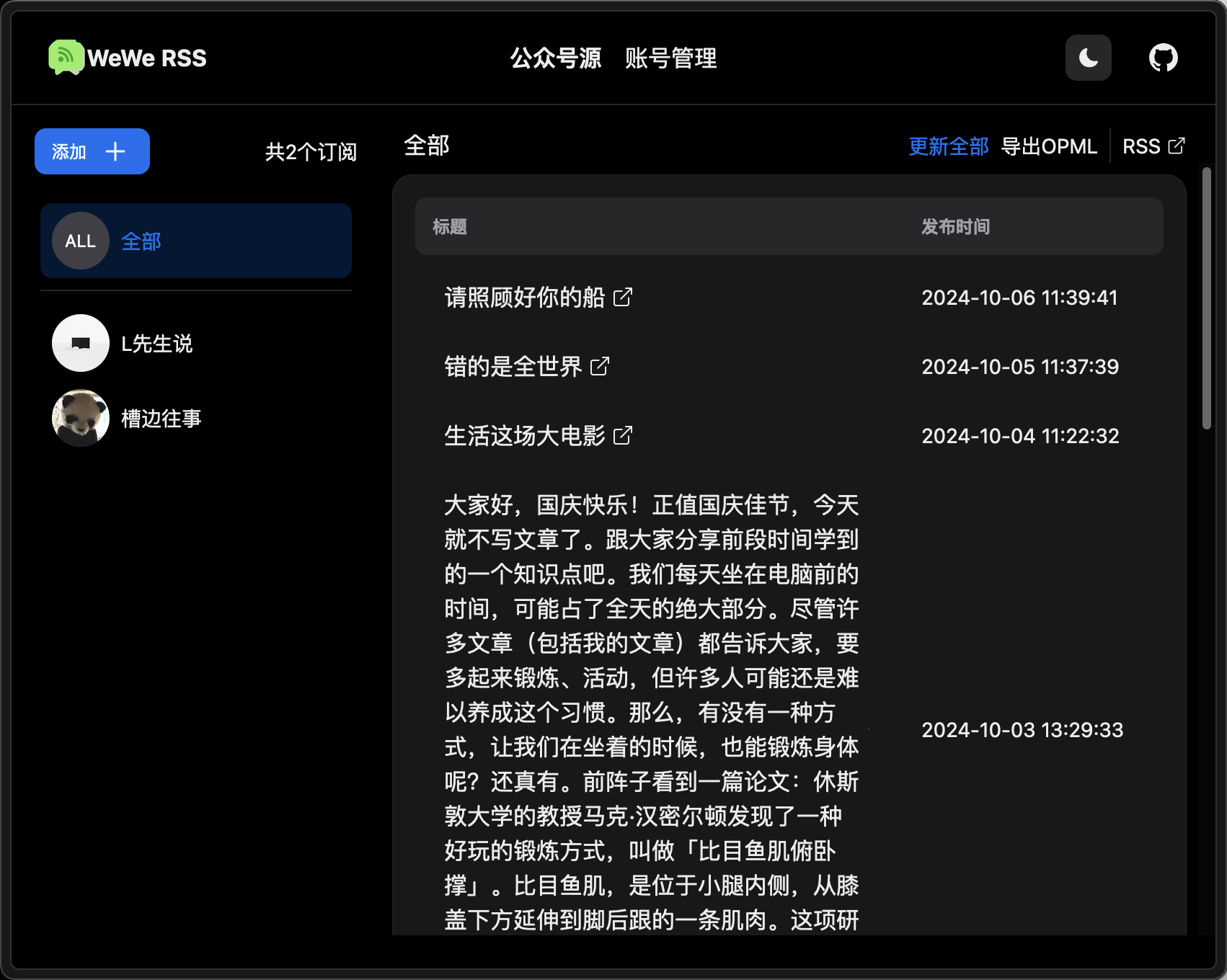This screenshot has height=980, width=1227.
Task: Open the 公众号源 tab
Action: pos(556,58)
